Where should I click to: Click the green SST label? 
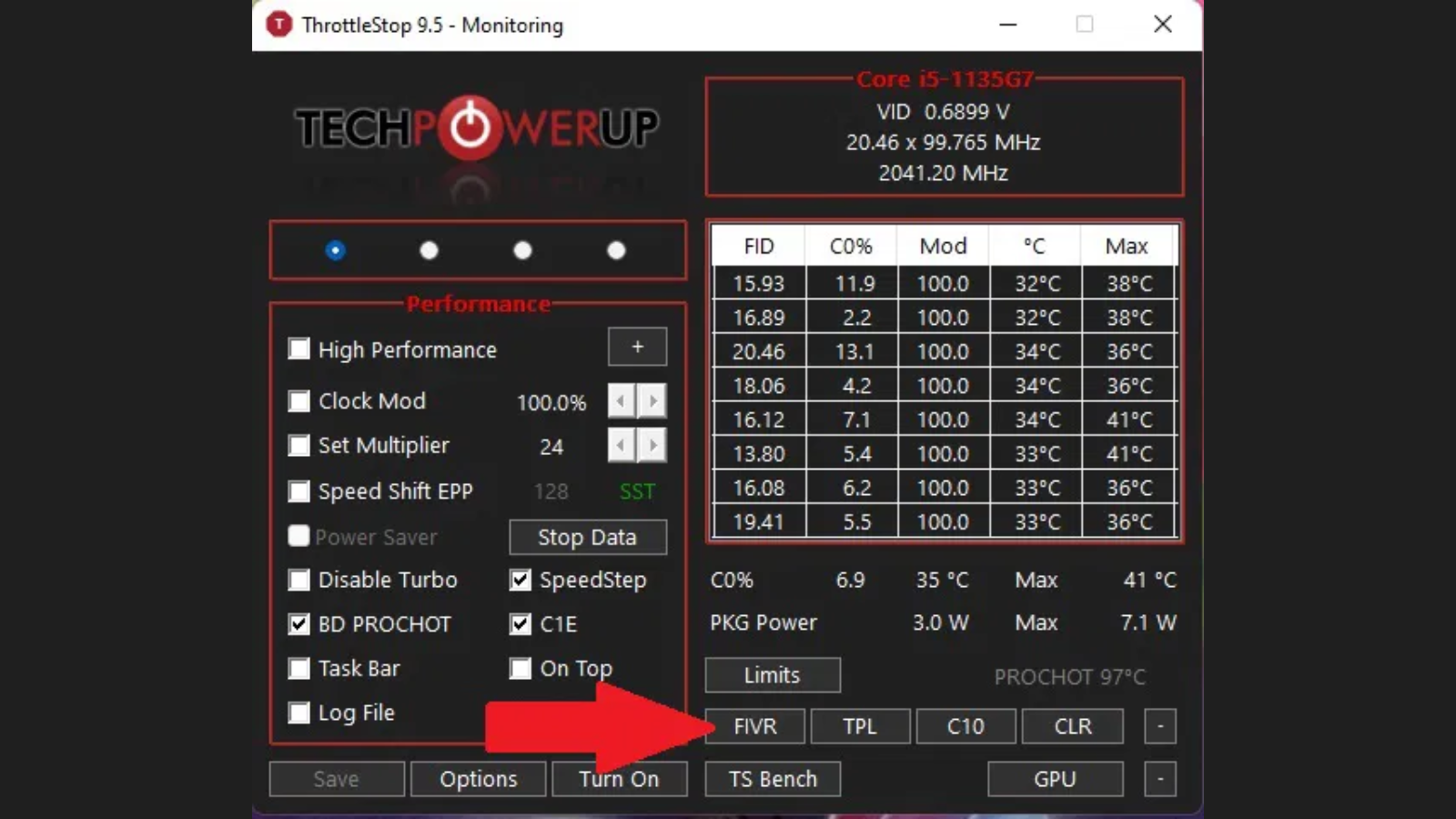[x=637, y=492]
